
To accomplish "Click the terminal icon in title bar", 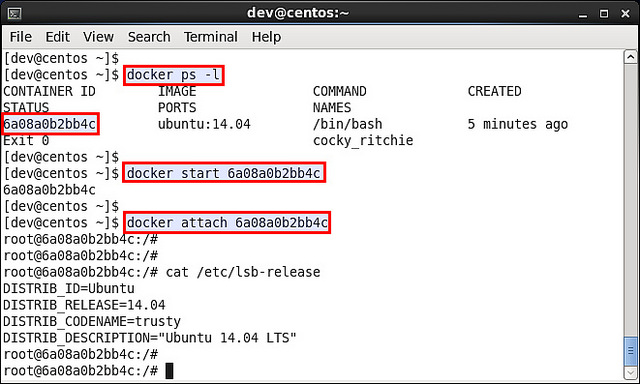I will pos(14,14).
